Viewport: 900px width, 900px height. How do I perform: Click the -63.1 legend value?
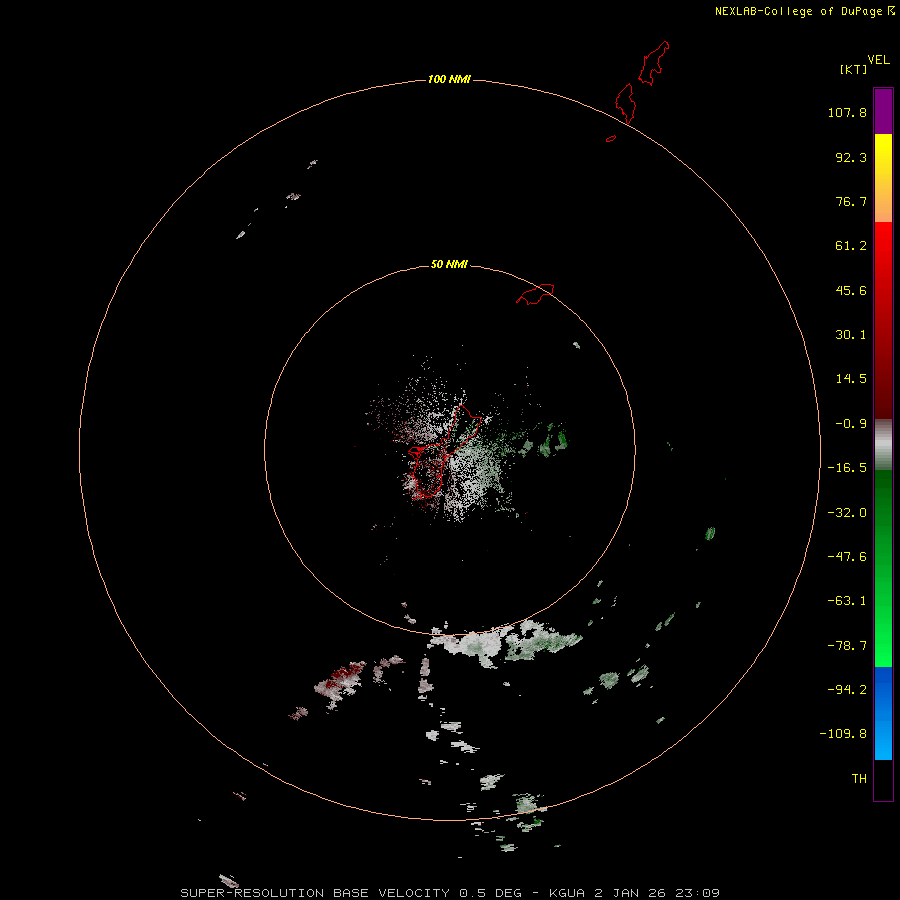coord(847,601)
